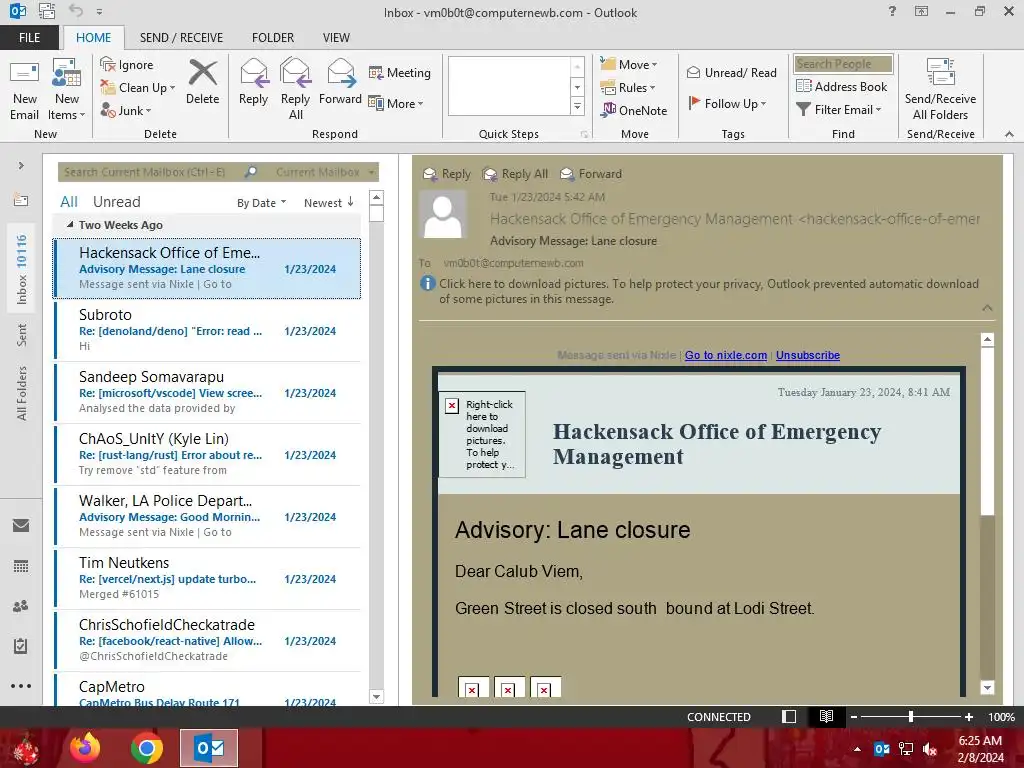Adjust the zoom slider handle
The height and width of the screenshot is (768, 1024).
tap(910, 717)
